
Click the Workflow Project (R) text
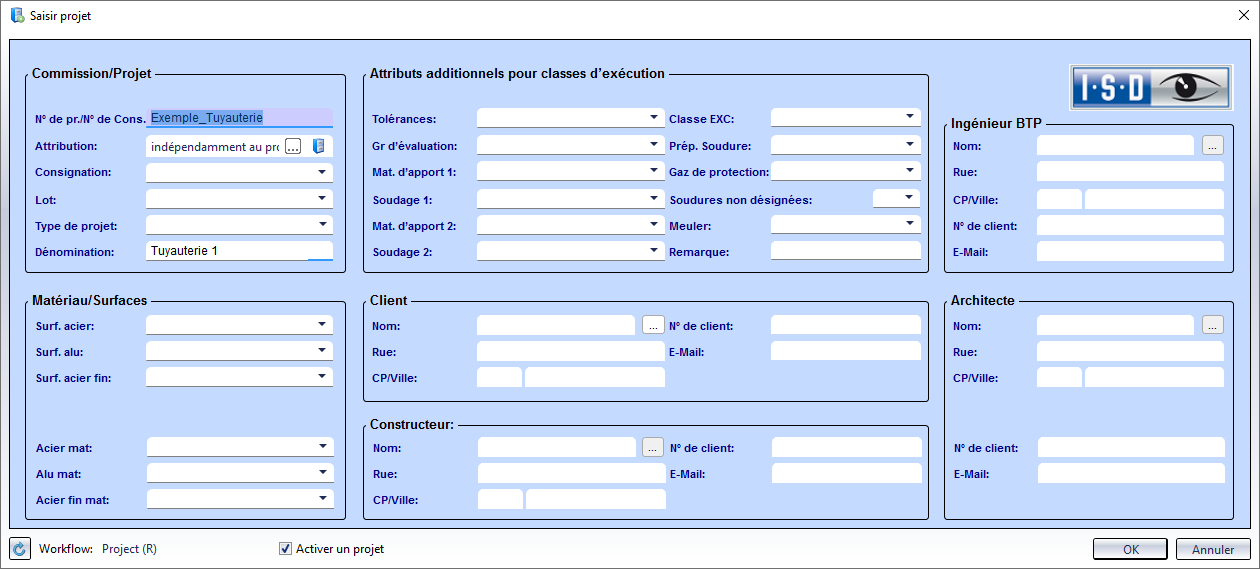[129, 549]
